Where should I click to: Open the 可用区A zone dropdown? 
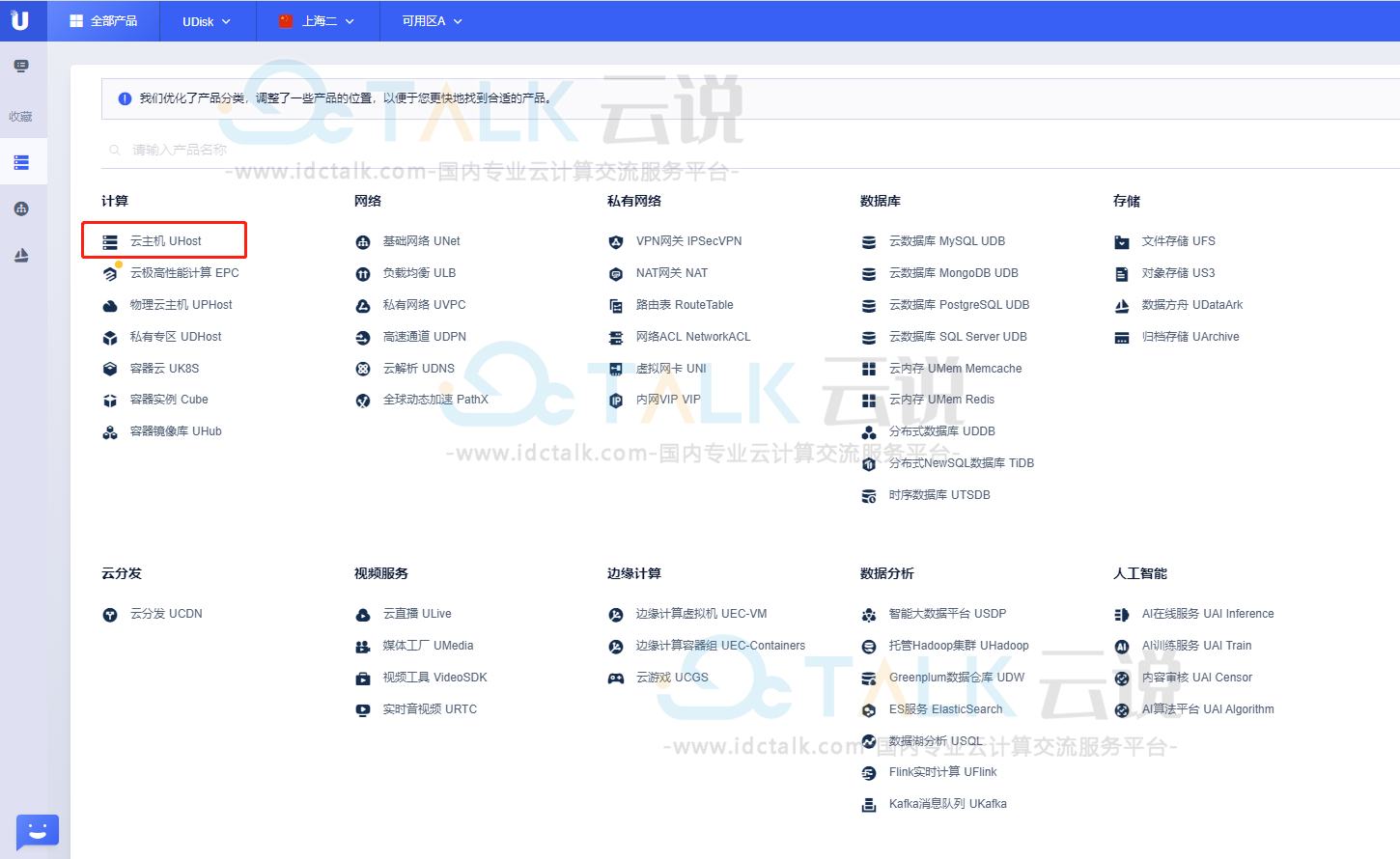tap(433, 21)
